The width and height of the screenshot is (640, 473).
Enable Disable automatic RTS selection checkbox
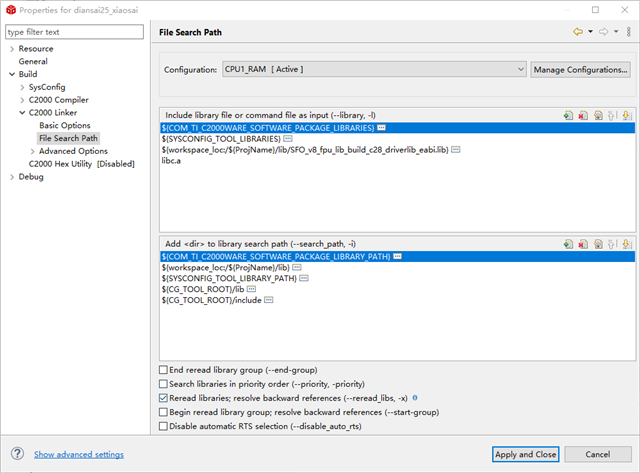pyautogui.click(x=164, y=426)
